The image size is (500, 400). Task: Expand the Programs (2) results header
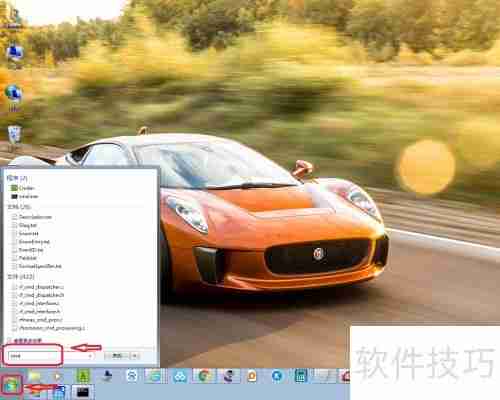17,178
